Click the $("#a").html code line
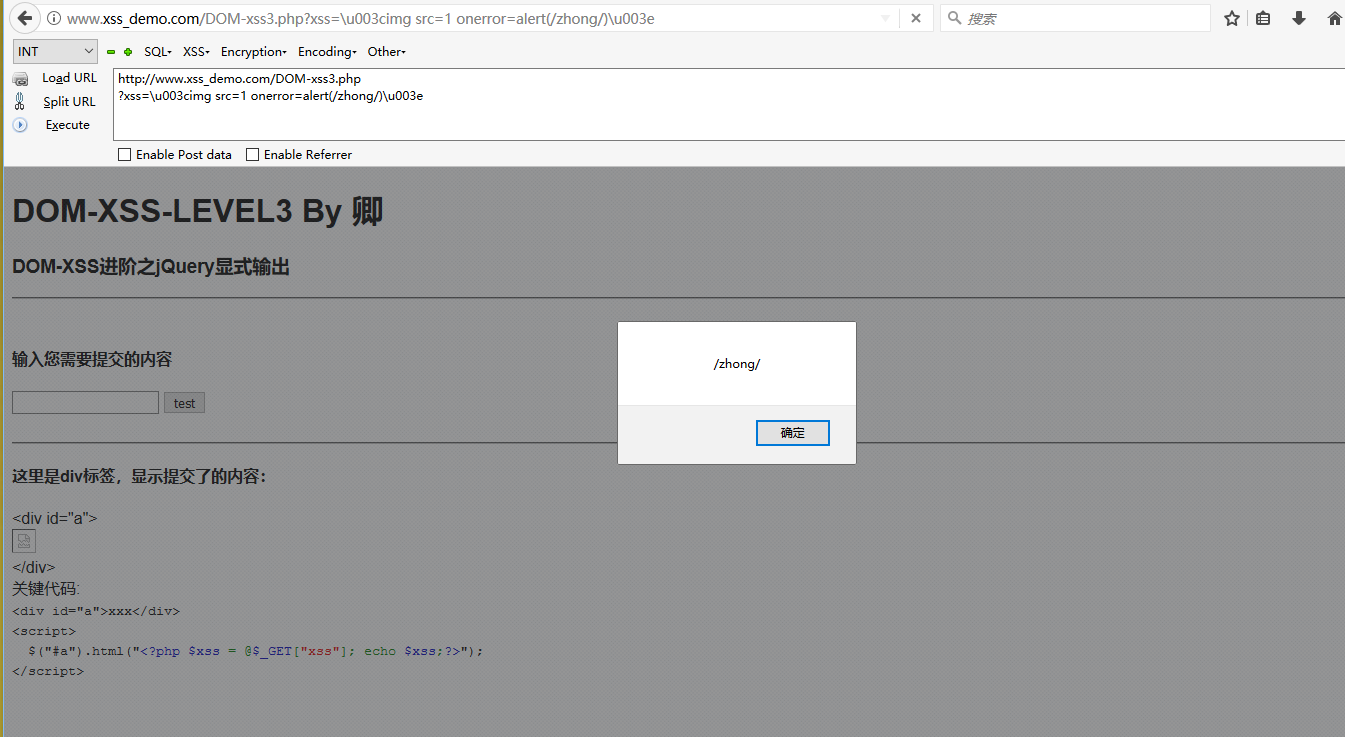The width and height of the screenshot is (1345, 737). click(256, 651)
